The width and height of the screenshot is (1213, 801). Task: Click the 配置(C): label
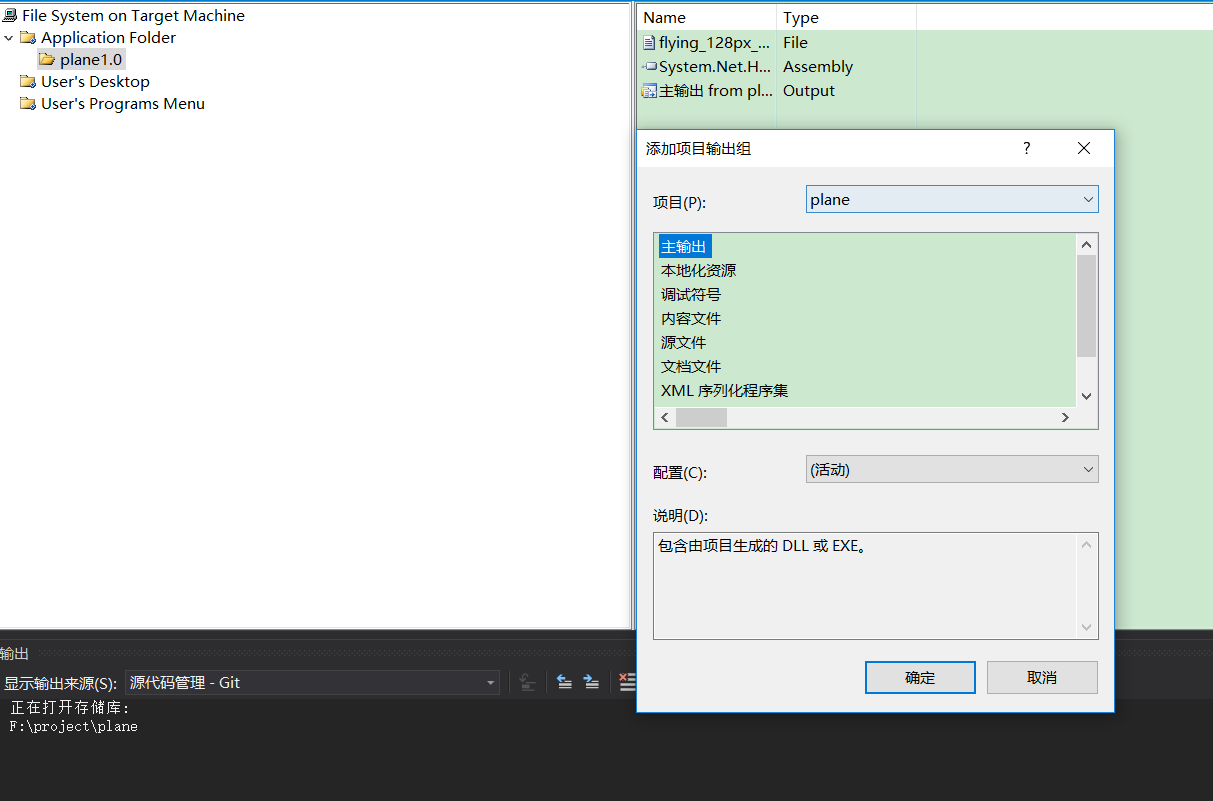coord(679,472)
